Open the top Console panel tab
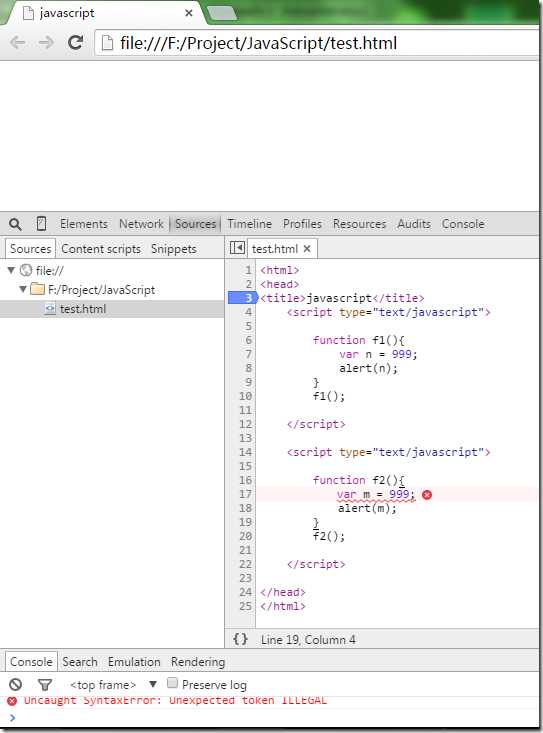 click(x=463, y=224)
